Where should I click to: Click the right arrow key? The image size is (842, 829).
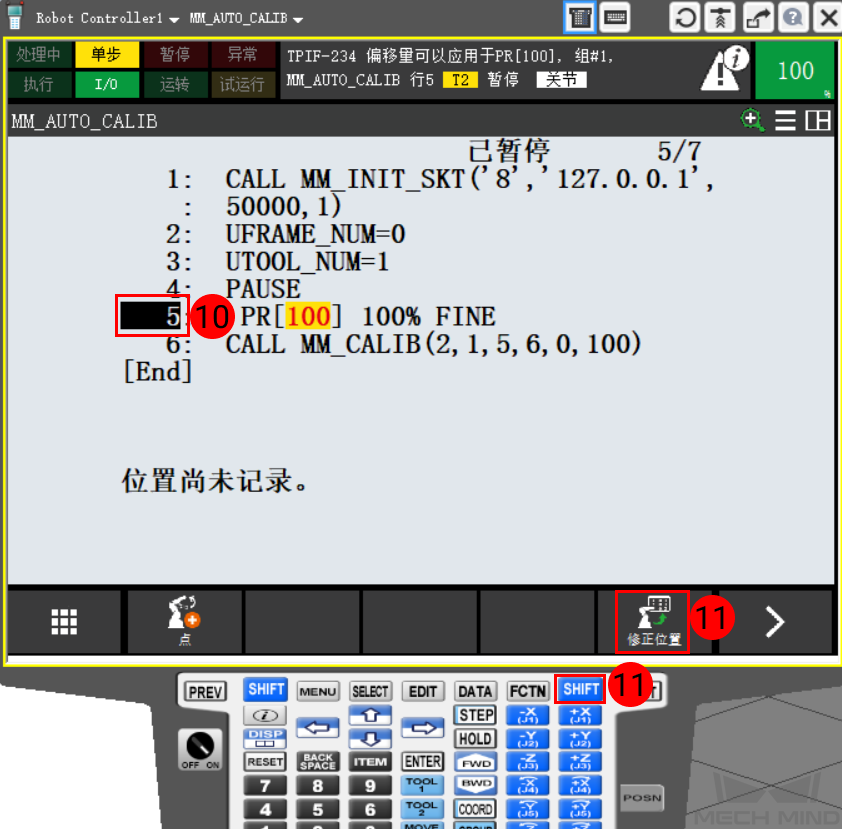(423, 728)
